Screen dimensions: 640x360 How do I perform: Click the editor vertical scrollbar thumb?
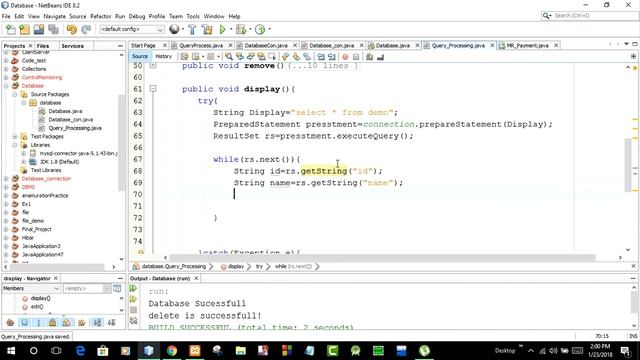point(628,165)
